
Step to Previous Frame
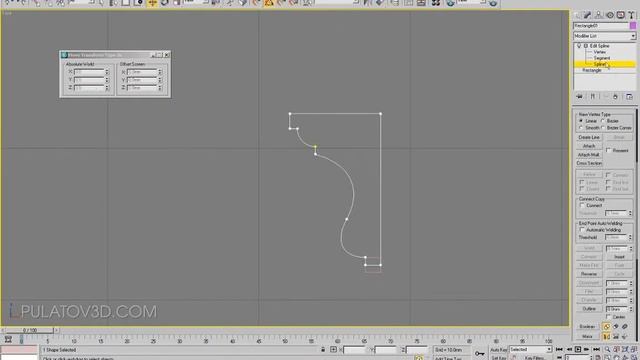point(569,349)
